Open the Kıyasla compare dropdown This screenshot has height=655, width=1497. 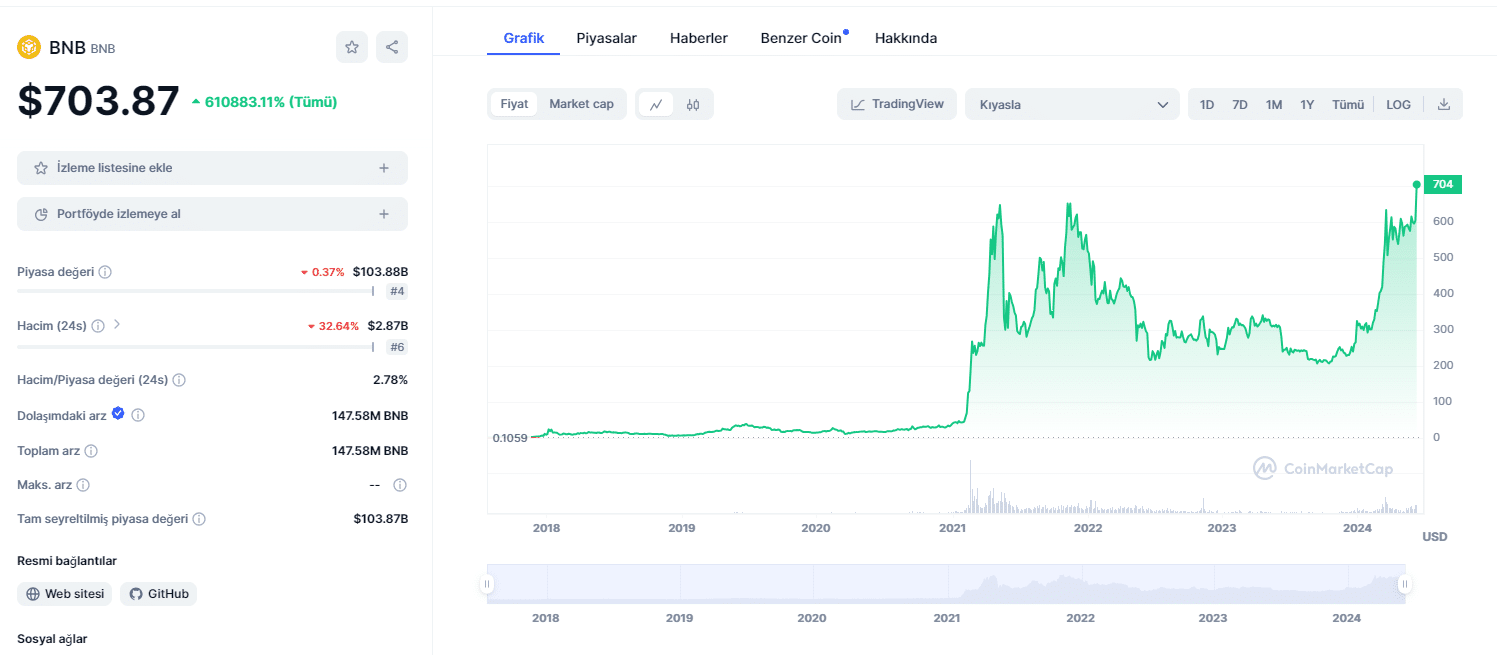(1072, 104)
